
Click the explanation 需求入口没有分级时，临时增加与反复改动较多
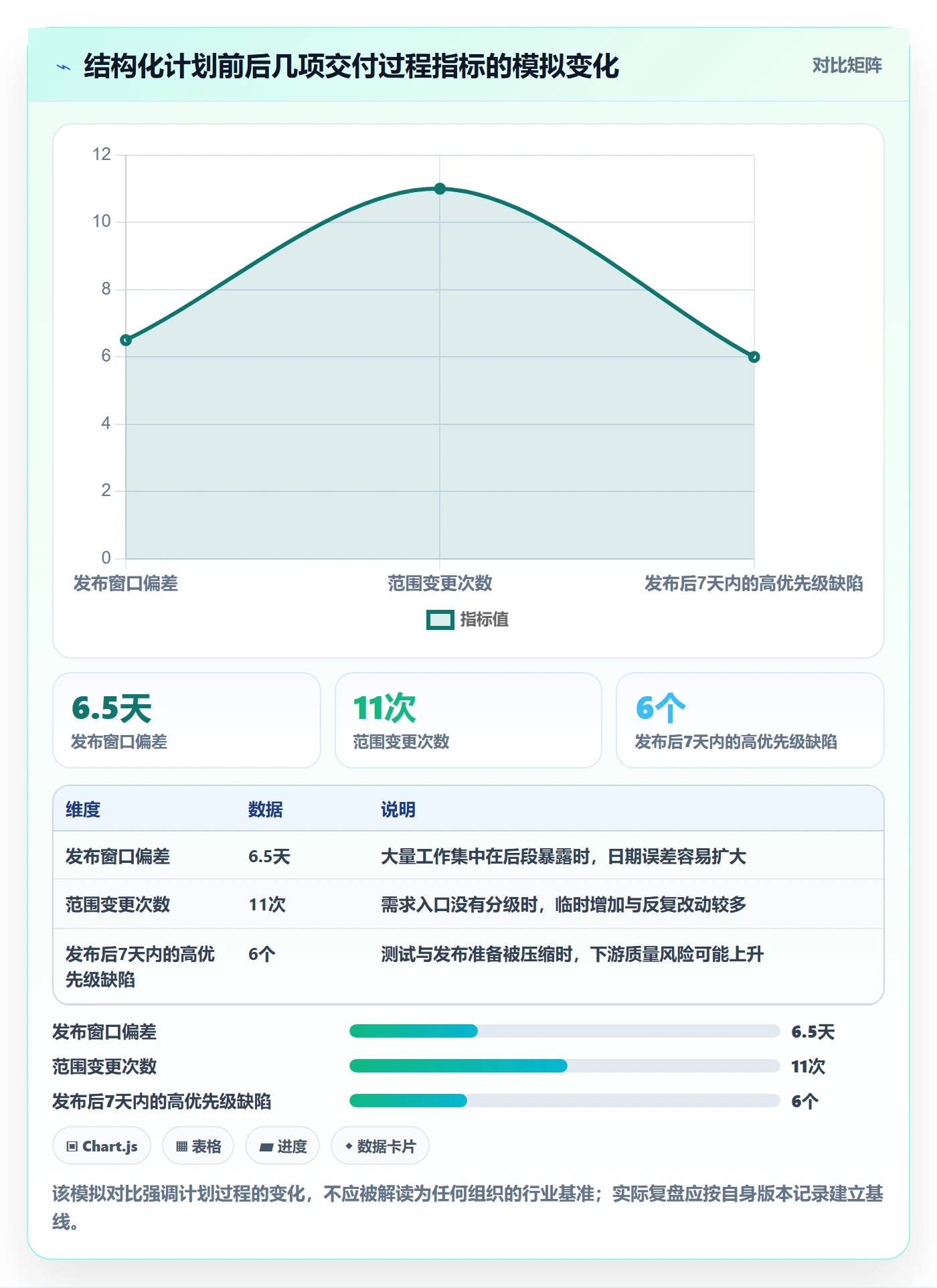click(564, 905)
